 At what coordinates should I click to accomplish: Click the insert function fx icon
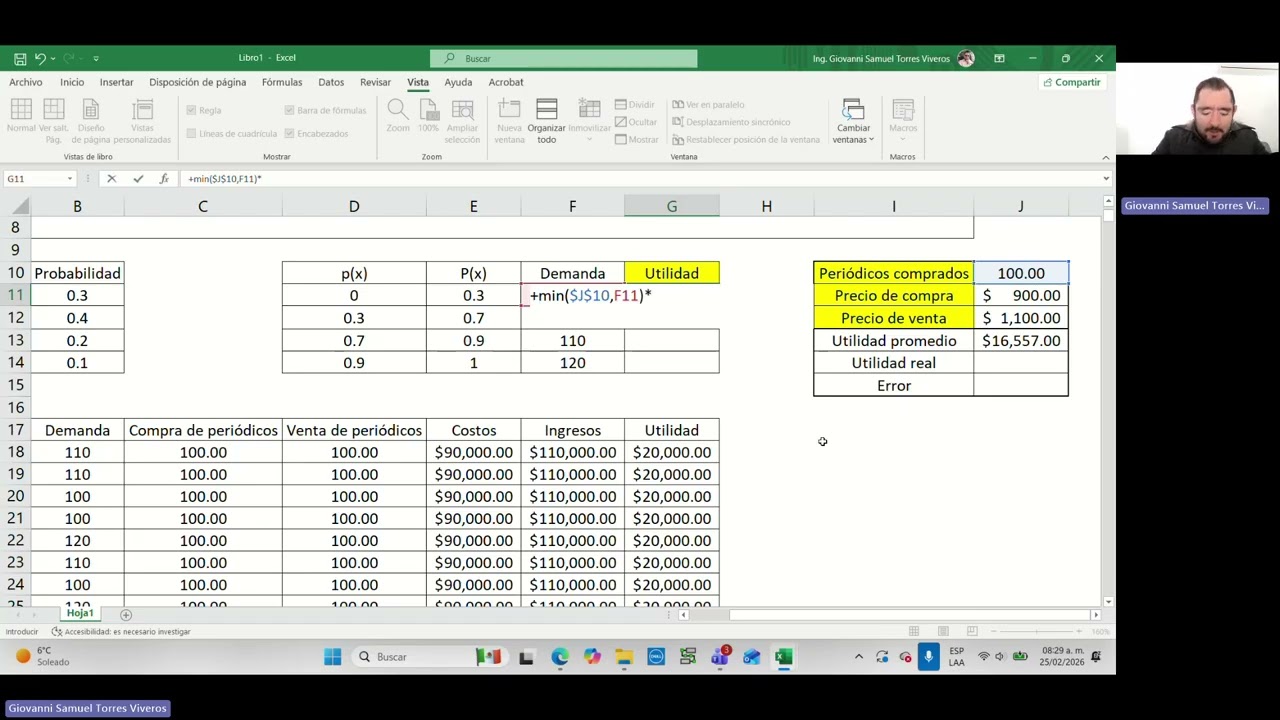(164, 179)
